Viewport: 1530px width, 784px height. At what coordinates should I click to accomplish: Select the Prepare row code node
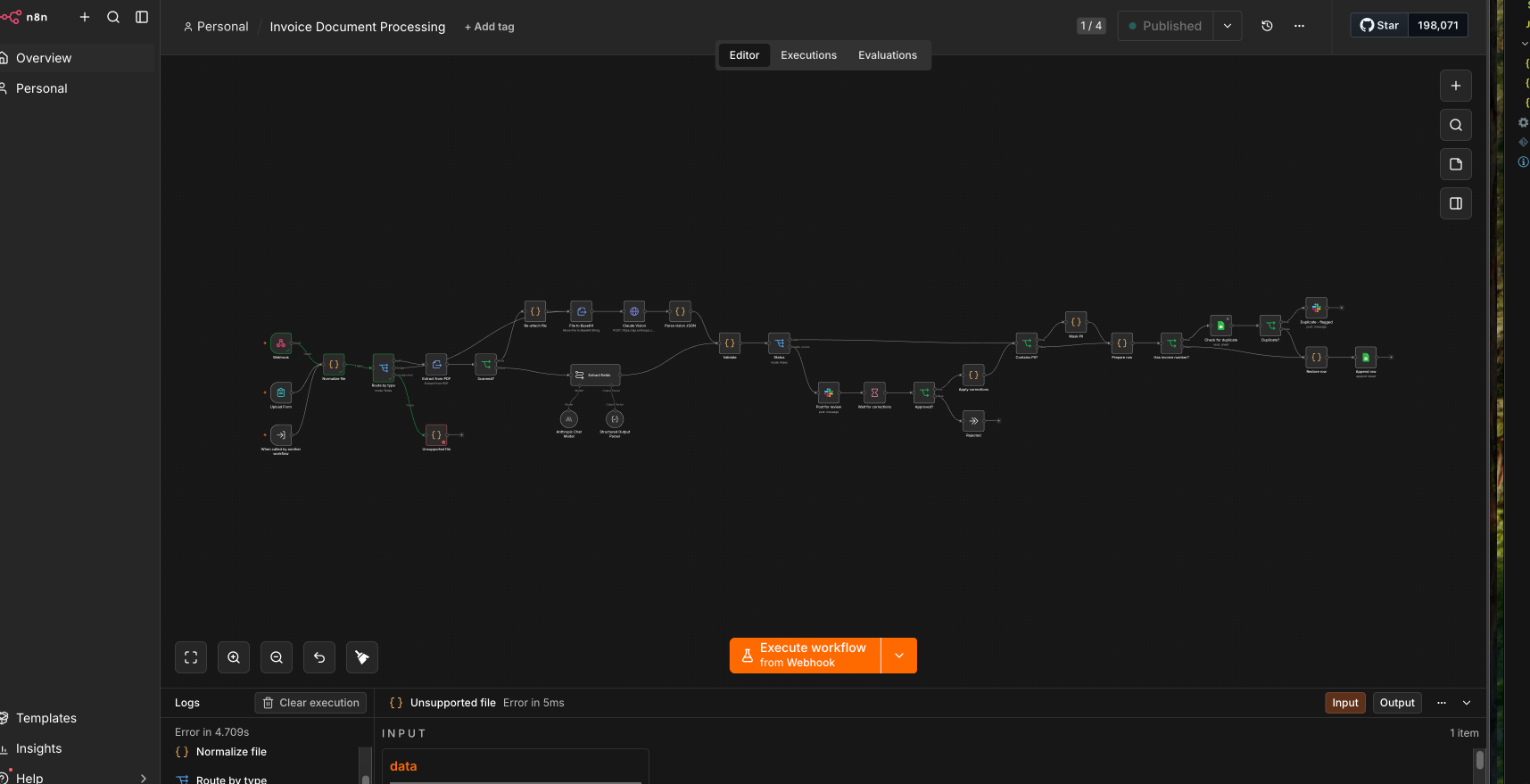(1122, 343)
